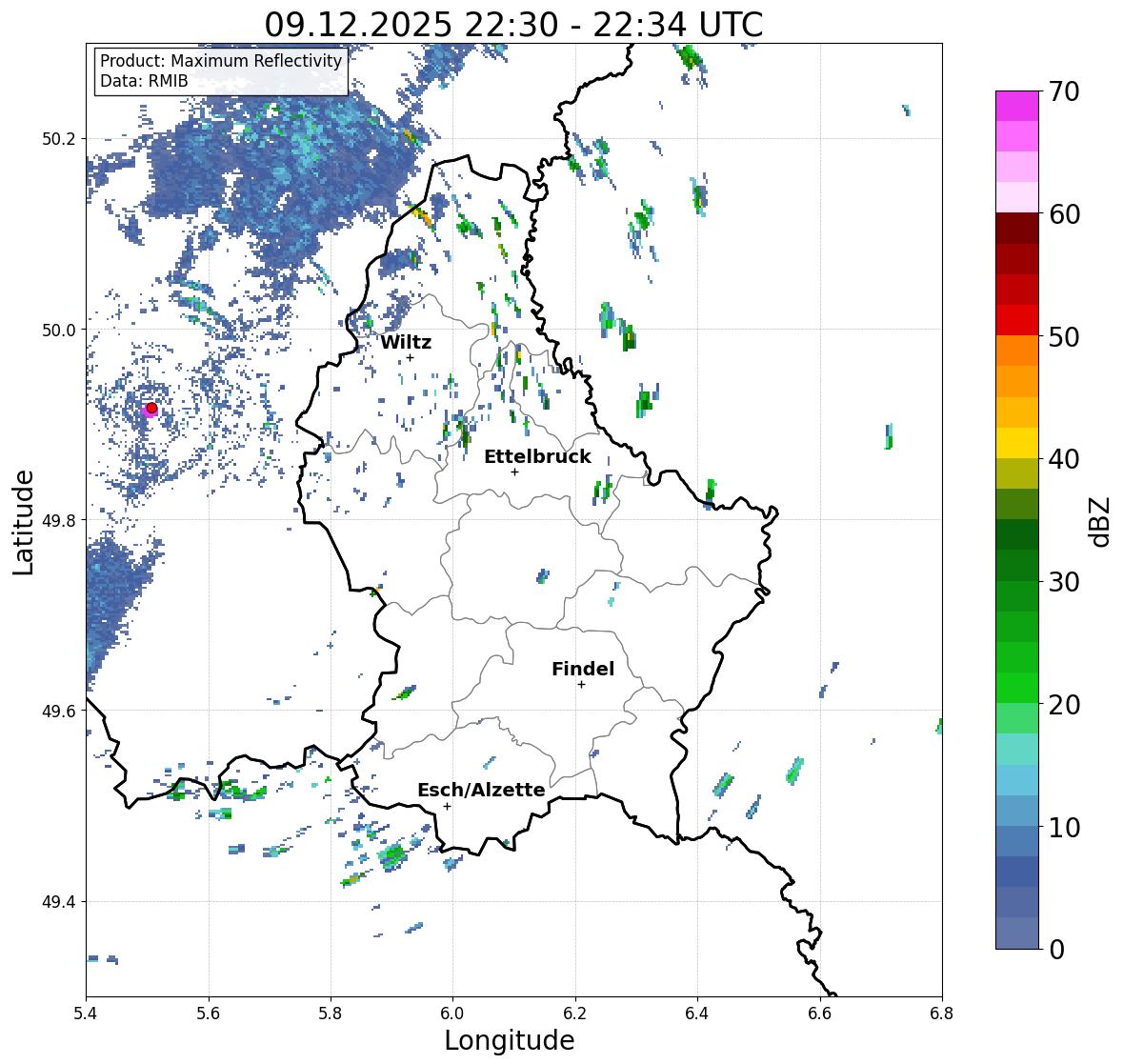Image resolution: width=1123 pixels, height=1064 pixels.
Task: Click the Product: Maximum Reflectivity info box
Action: point(221,70)
